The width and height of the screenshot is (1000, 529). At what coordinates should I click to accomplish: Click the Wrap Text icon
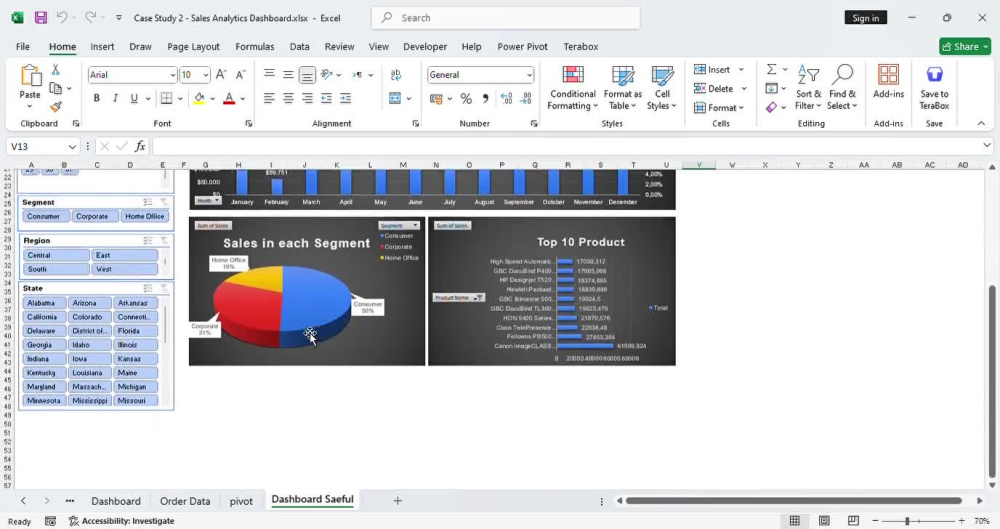click(x=395, y=75)
